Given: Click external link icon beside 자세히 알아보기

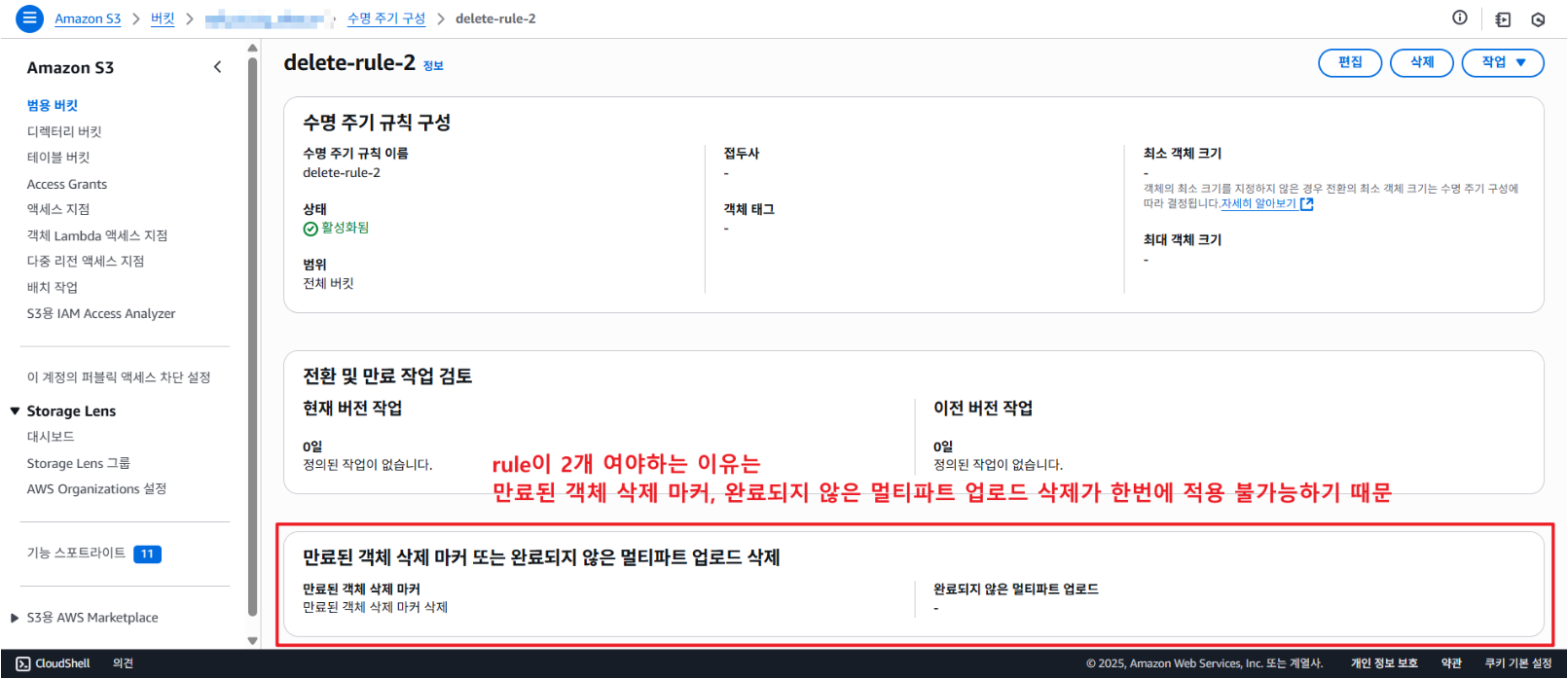Looking at the screenshot, I should pos(1306,204).
